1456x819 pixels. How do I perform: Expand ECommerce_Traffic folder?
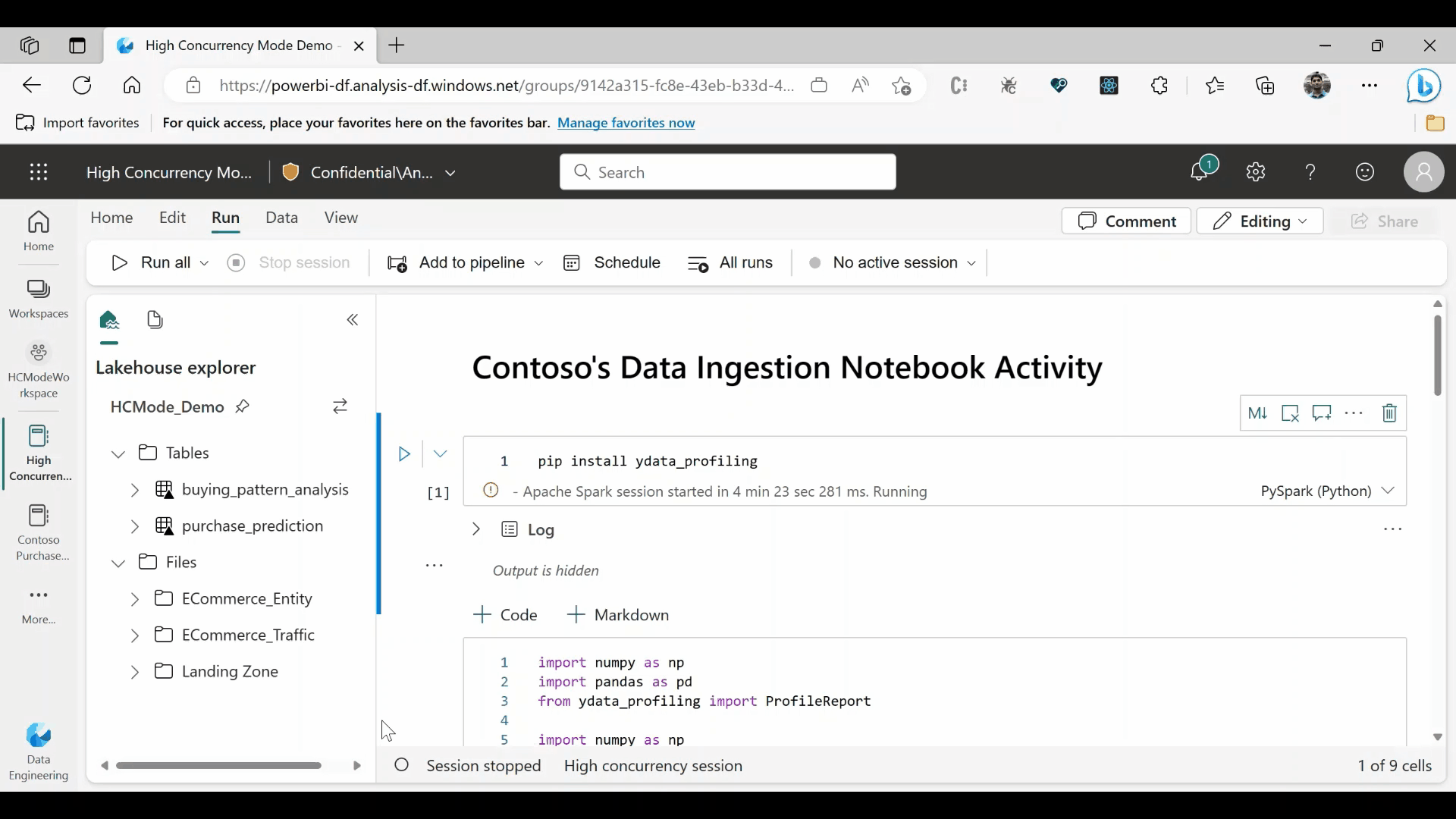point(134,635)
